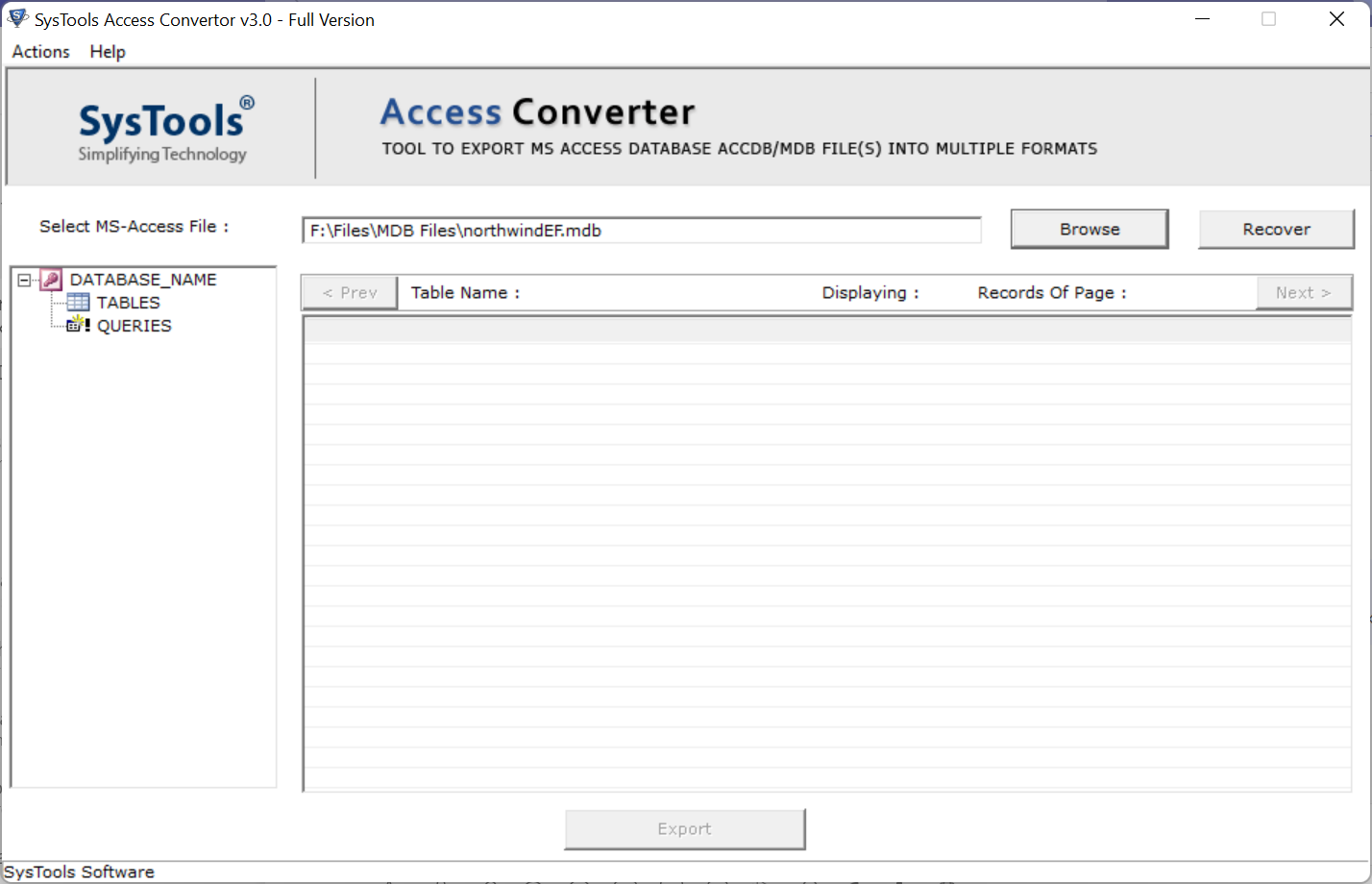
Task: Click the Export button
Action: (684, 828)
